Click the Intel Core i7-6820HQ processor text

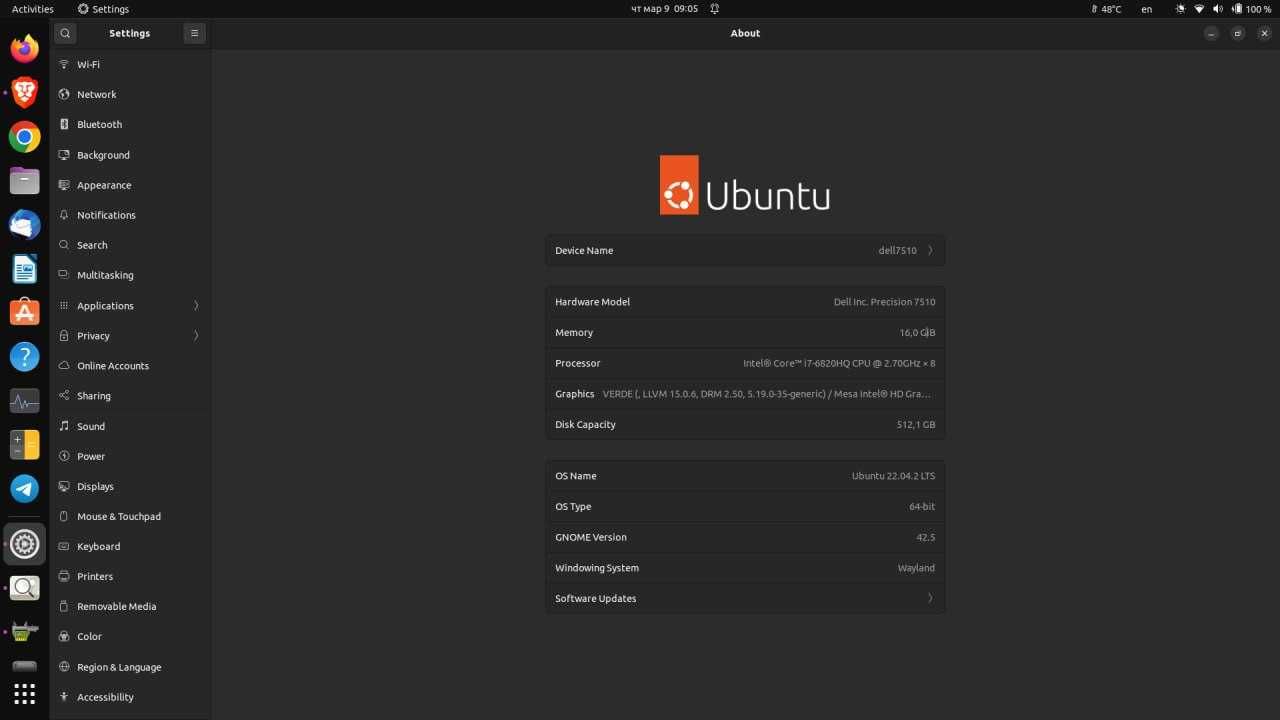[839, 364]
